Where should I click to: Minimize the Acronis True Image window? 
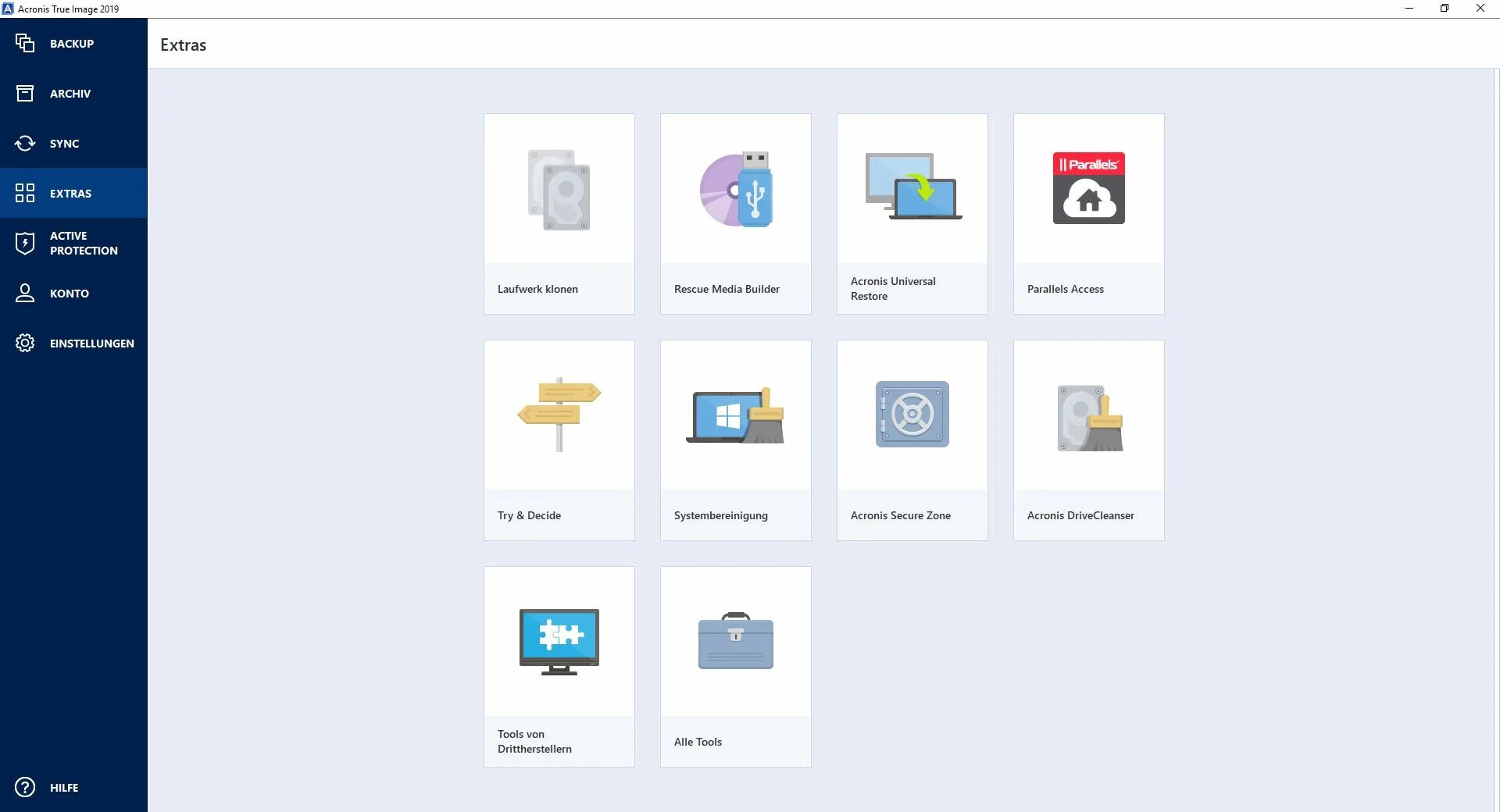1409,9
